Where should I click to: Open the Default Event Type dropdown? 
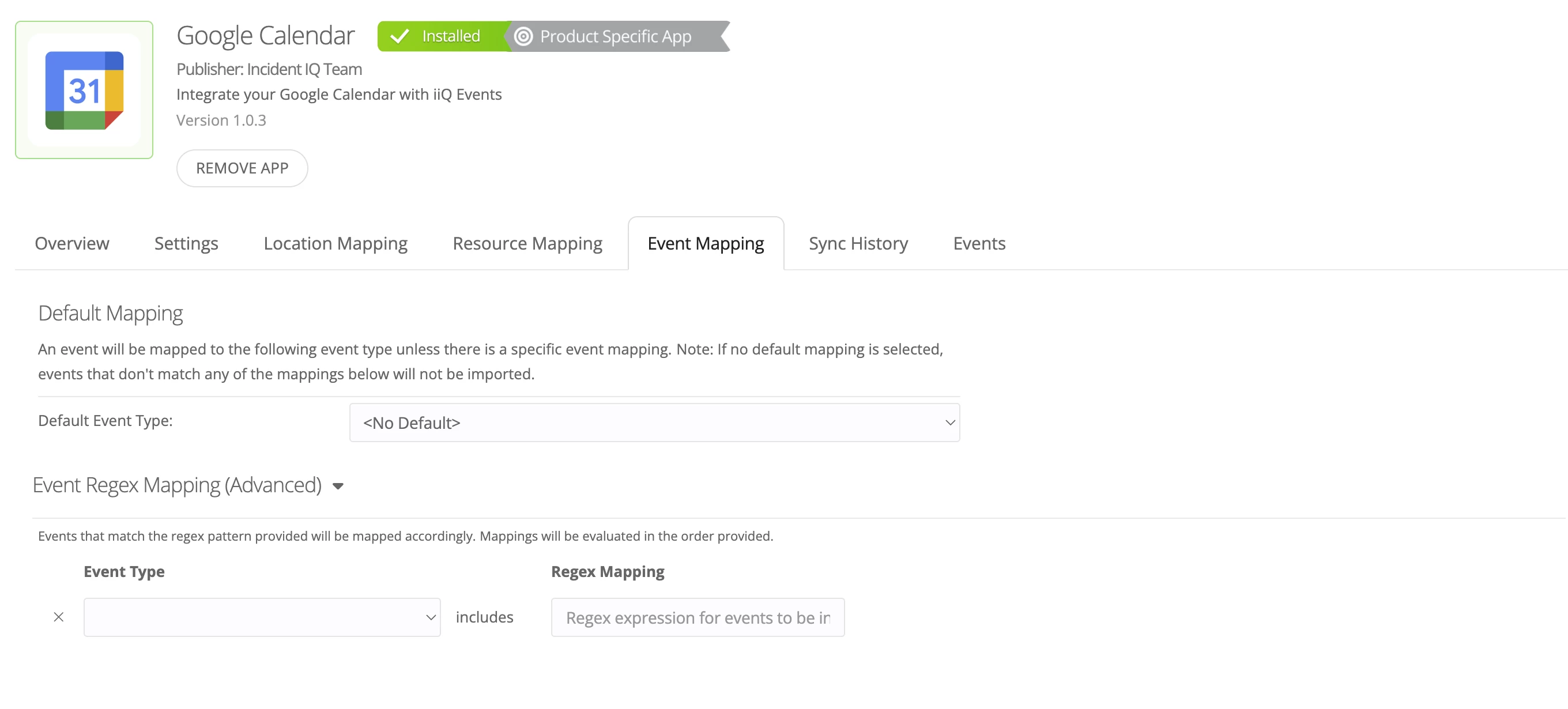click(x=654, y=423)
